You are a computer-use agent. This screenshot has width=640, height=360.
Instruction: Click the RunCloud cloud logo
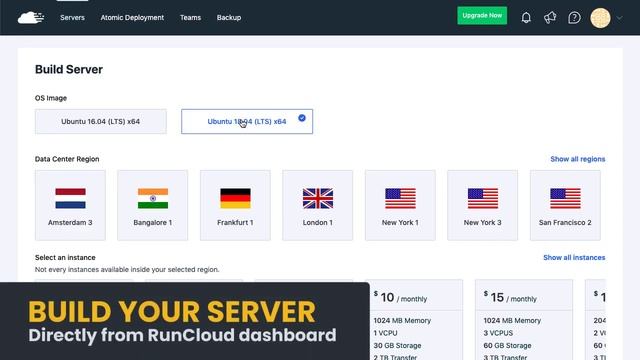[x=31, y=18]
